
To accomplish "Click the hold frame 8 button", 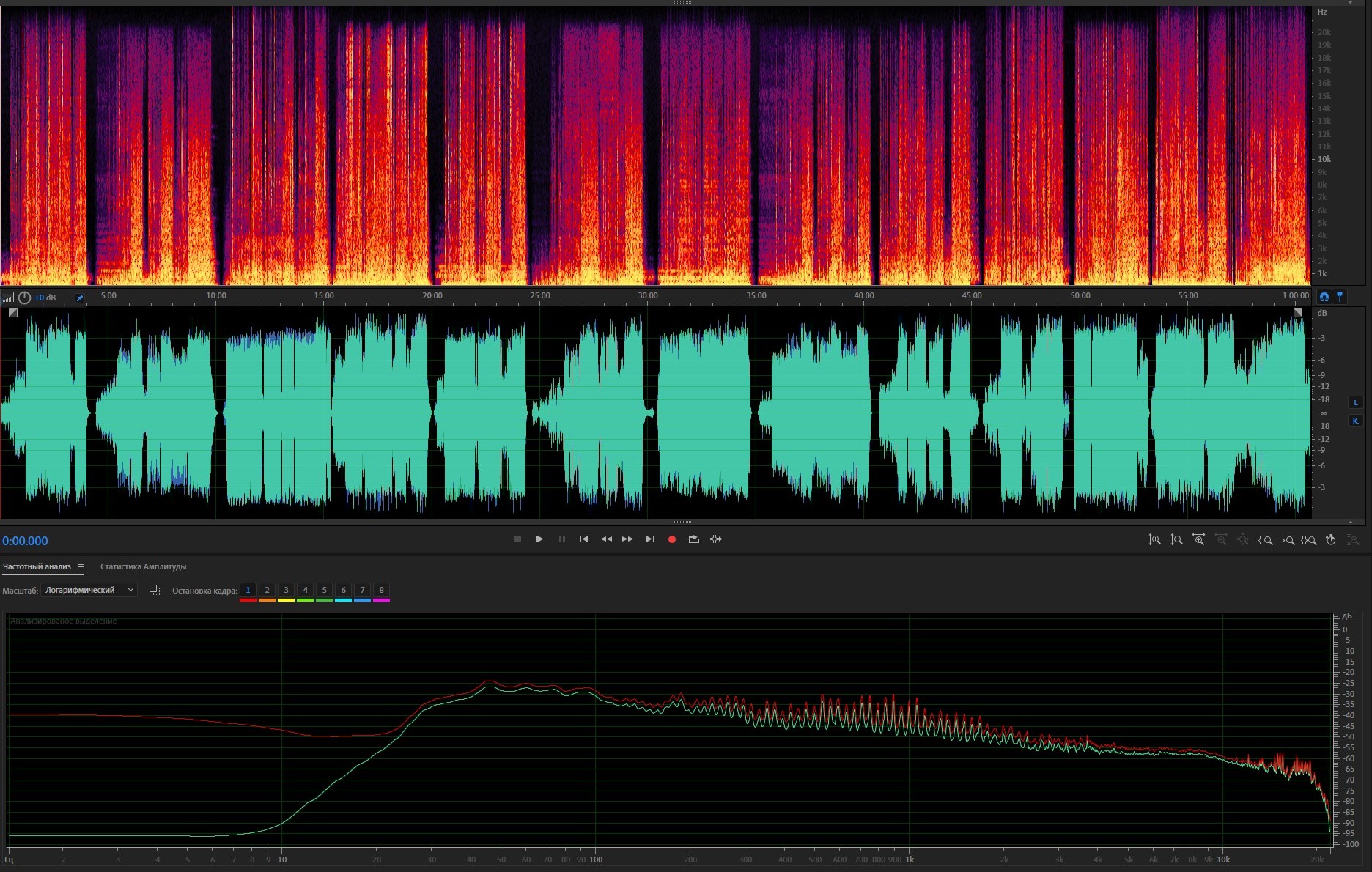I will (381, 590).
